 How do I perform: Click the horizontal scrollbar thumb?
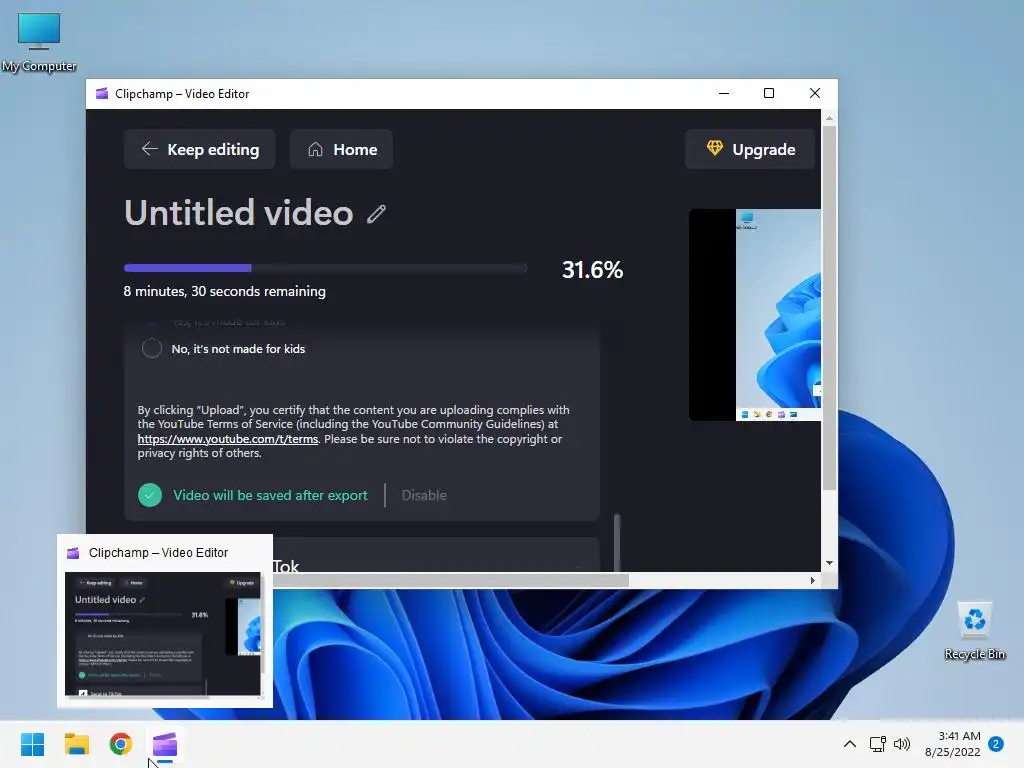(x=451, y=580)
